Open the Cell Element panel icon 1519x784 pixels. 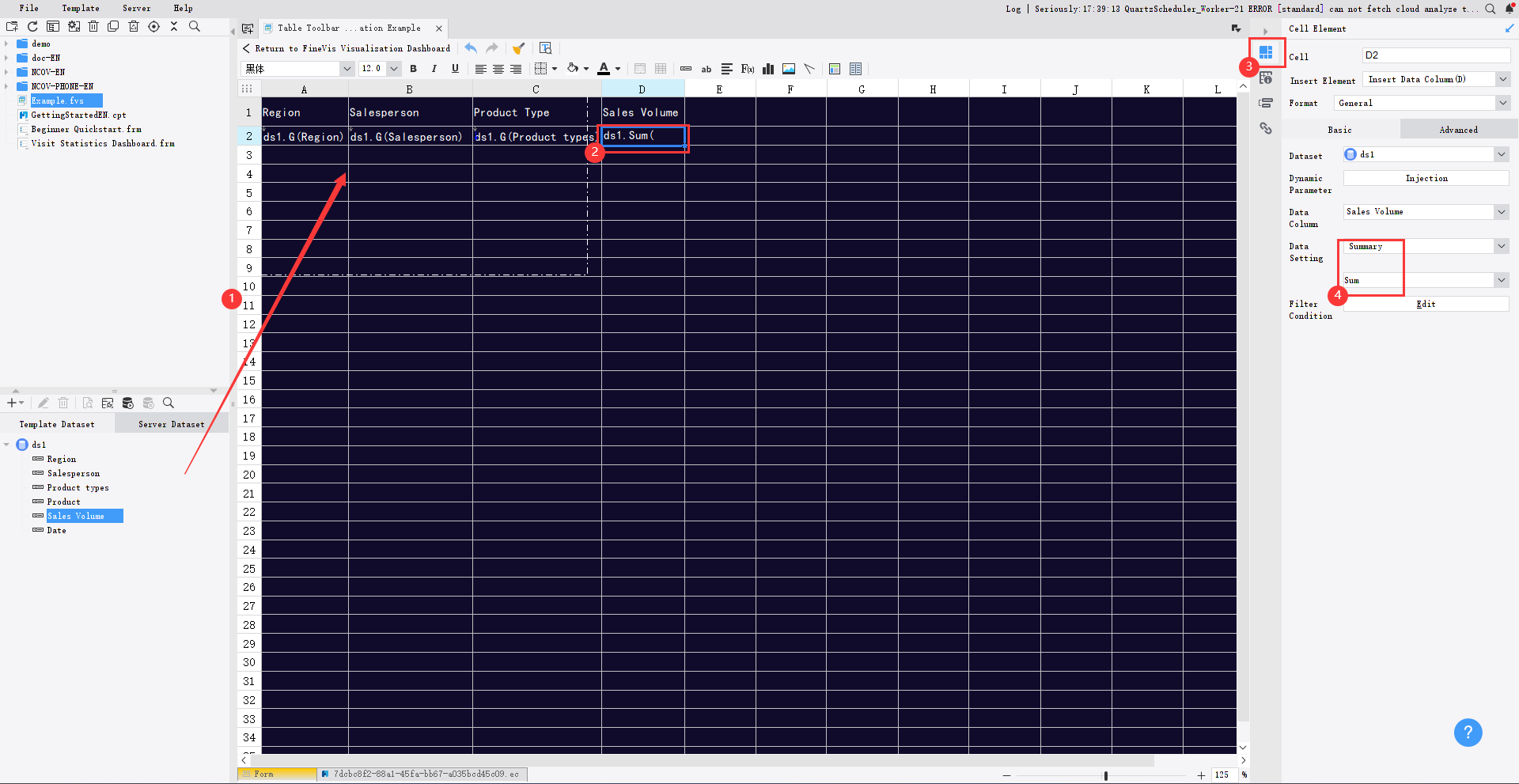tap(1266, 52)
